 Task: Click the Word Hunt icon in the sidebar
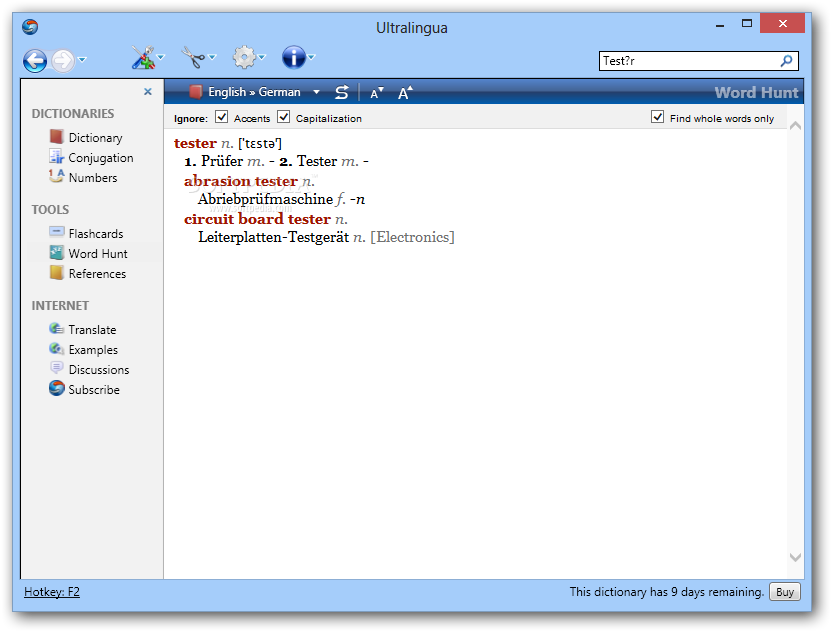pos(56,253)
